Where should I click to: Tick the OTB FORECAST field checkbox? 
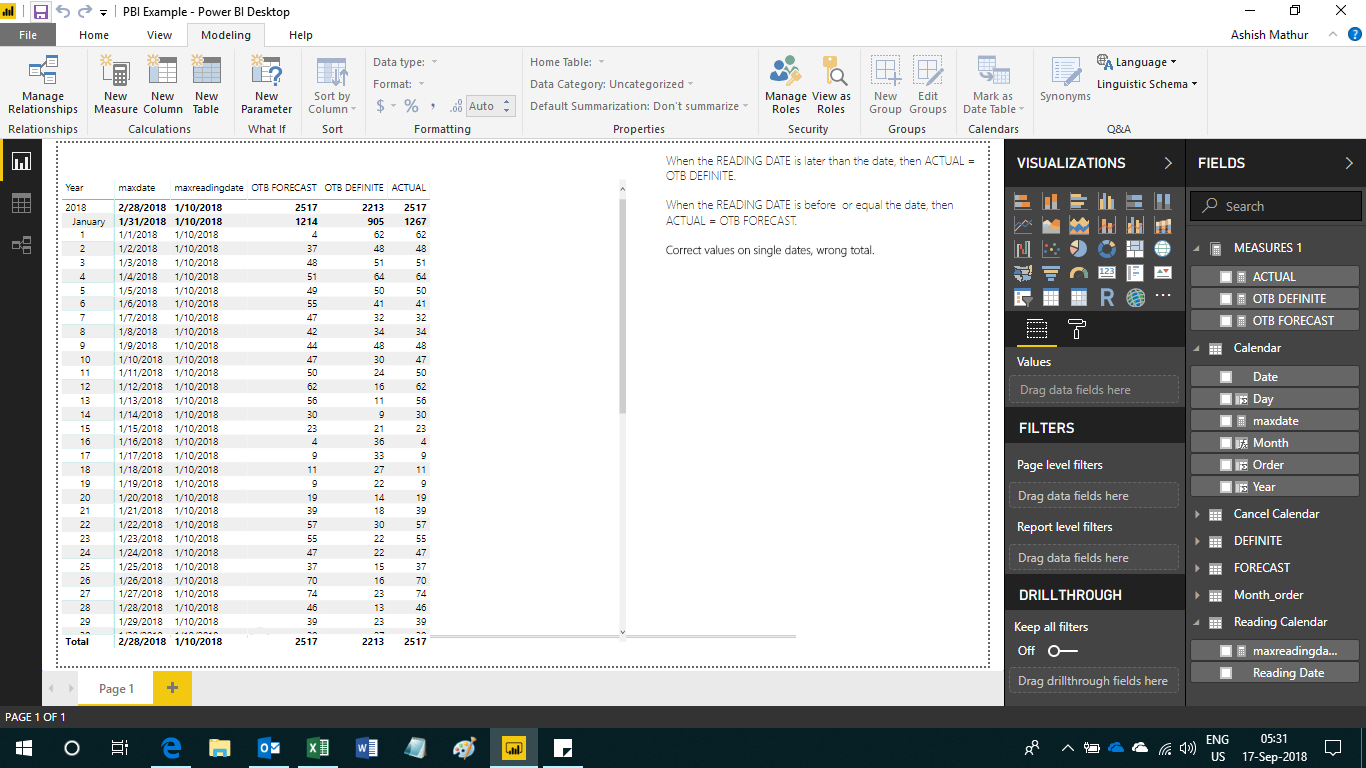point(1226,321)
